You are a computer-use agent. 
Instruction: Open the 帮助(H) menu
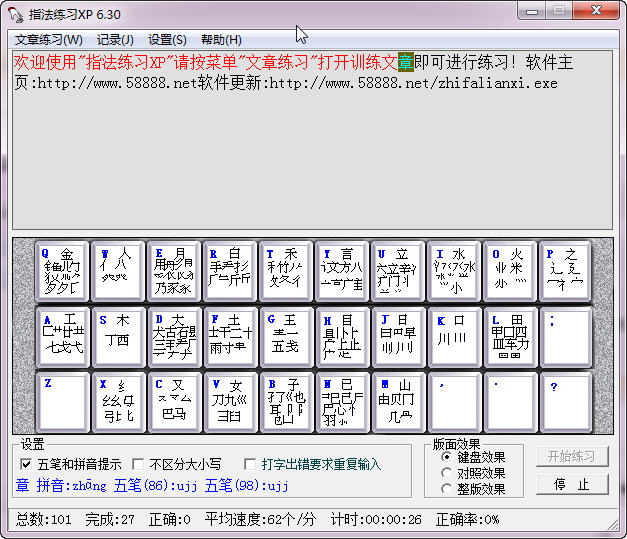[222, 40]
